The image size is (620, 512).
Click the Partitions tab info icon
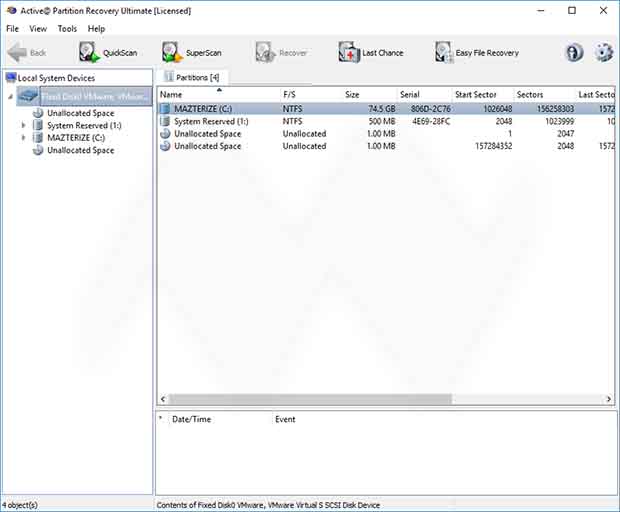[x=169, y=77]
